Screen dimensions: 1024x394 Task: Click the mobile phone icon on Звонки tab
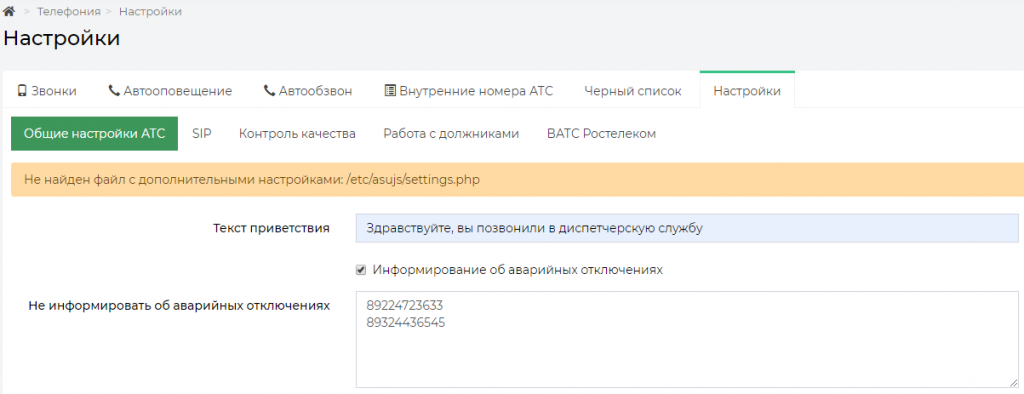(x=22, y=91)
